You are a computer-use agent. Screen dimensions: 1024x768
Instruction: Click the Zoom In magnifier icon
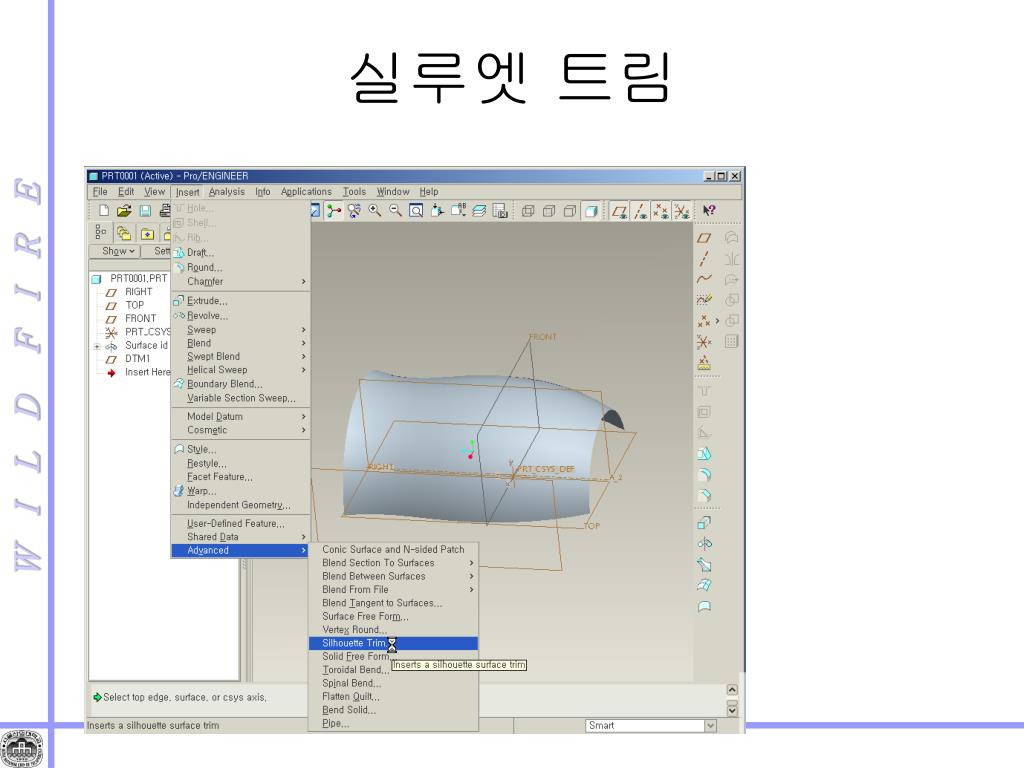point(375,210)
